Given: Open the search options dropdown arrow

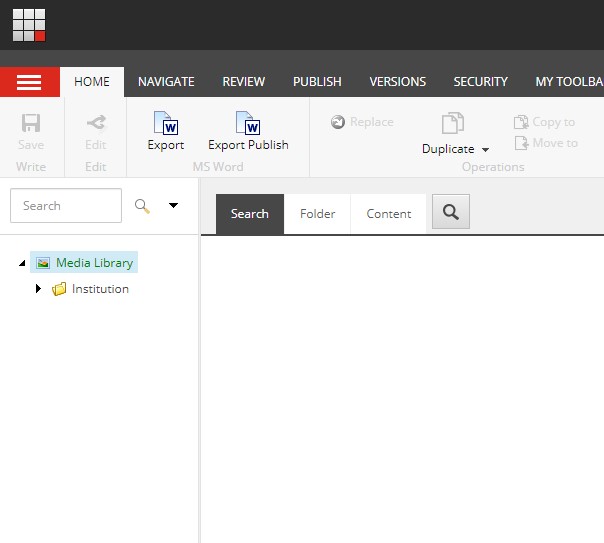Looking at the screenshot, I should click(173, 206).
